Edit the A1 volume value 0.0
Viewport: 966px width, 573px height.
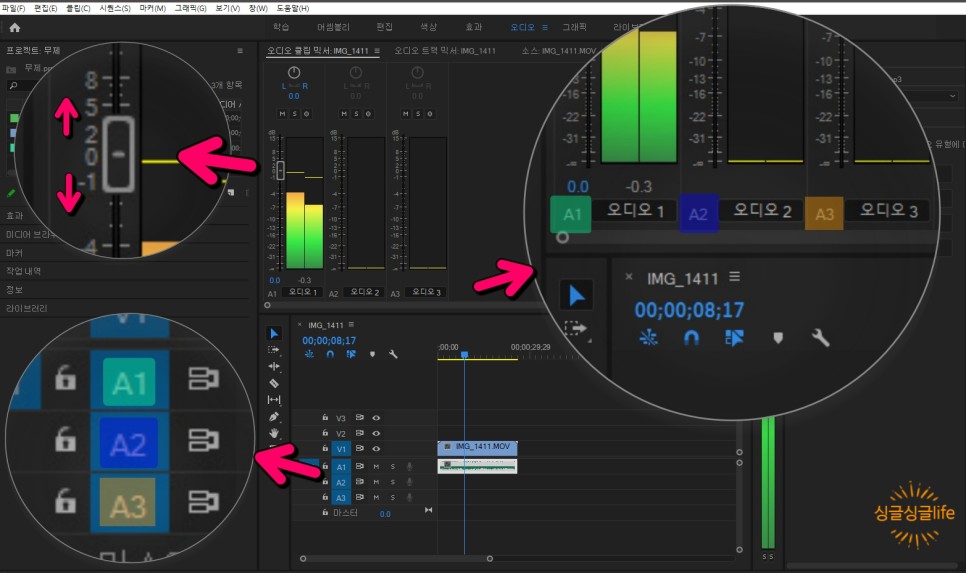click(275, 280)
